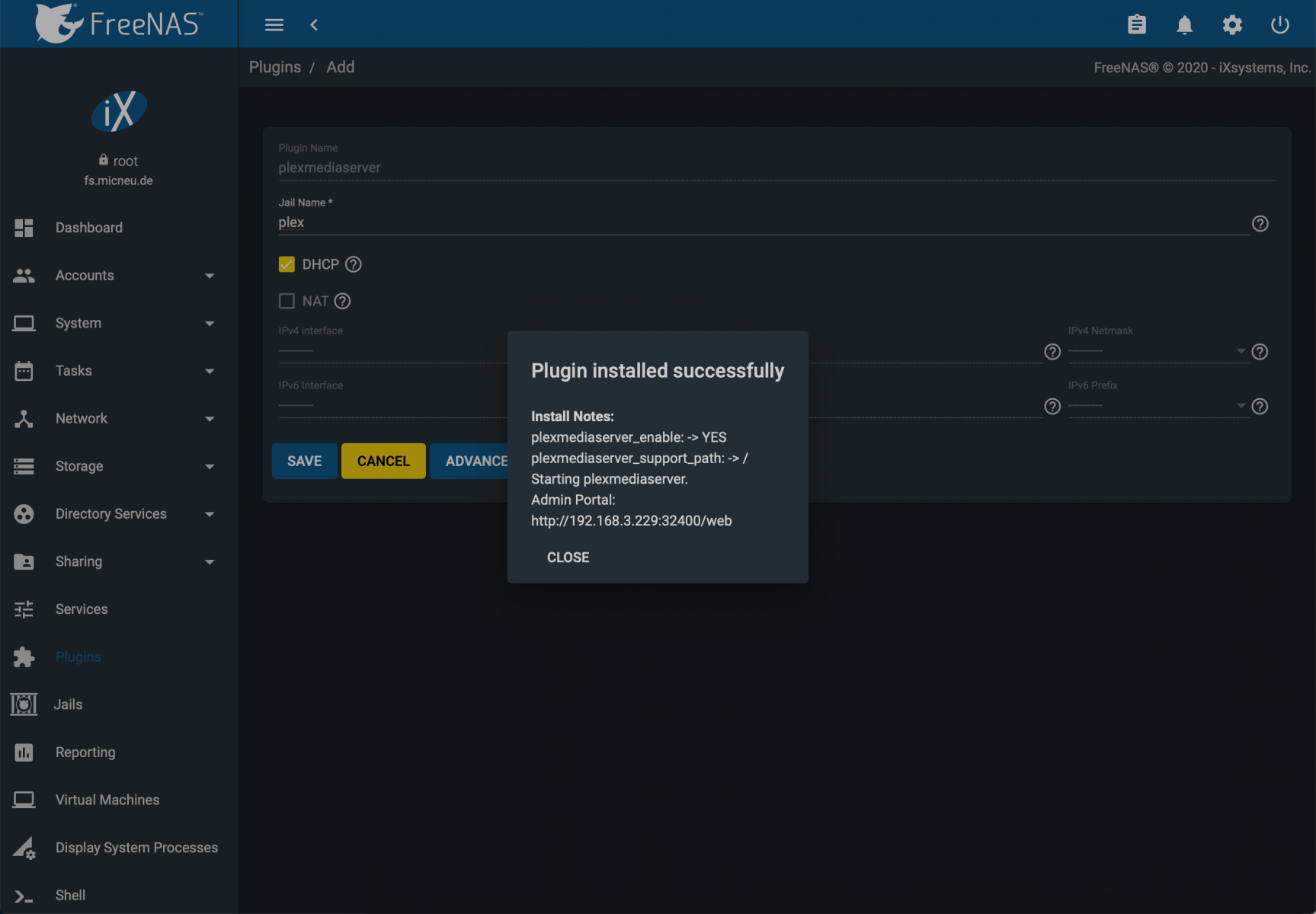Open Jails in the sidebar
Screen dimensions: 1316x914
pyautogui.click(x=68, y=705)
